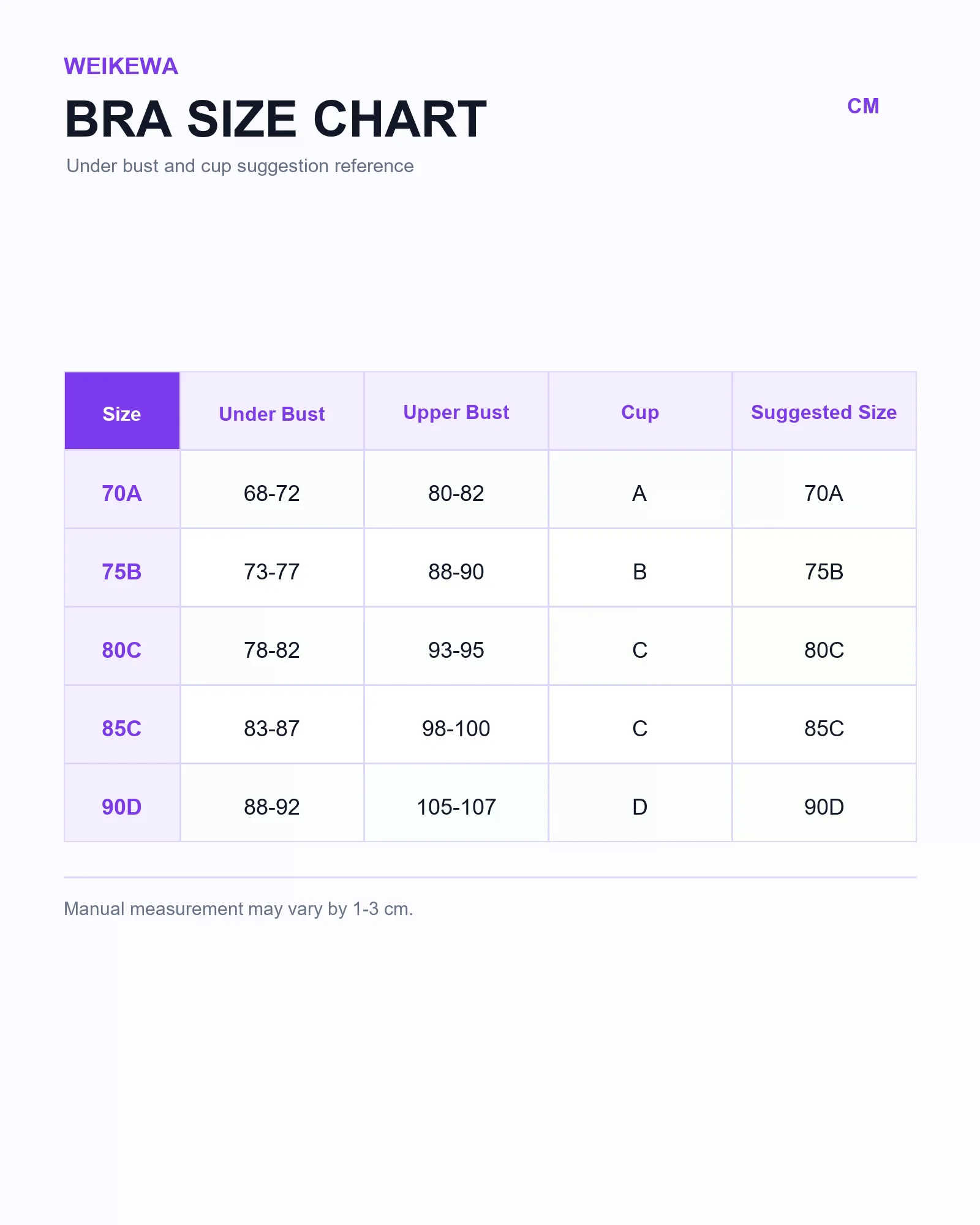Screen dimensions: 980x1225
Task: Click the 90D suggested size cell
Action: pos(824,803)
